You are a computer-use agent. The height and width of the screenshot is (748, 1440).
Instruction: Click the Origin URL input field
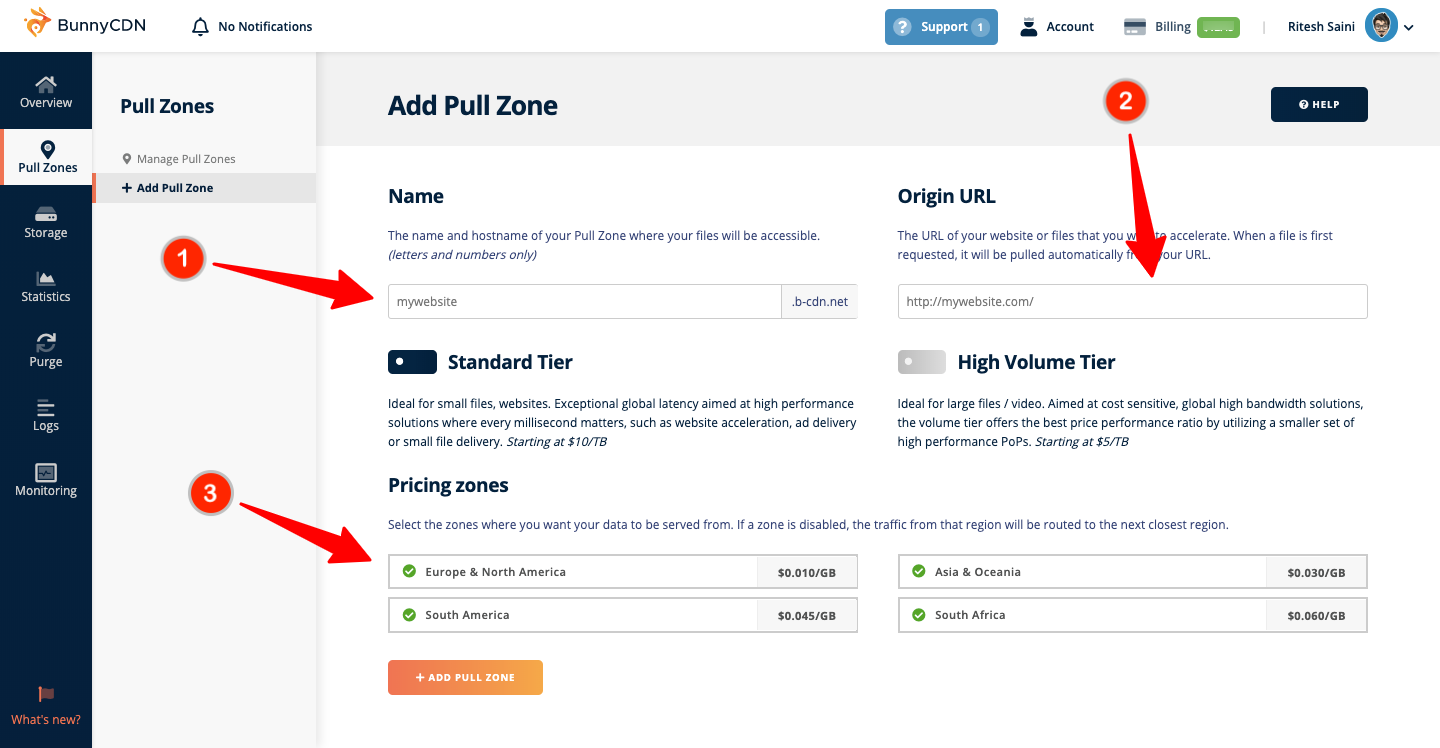pos(1131,301)
